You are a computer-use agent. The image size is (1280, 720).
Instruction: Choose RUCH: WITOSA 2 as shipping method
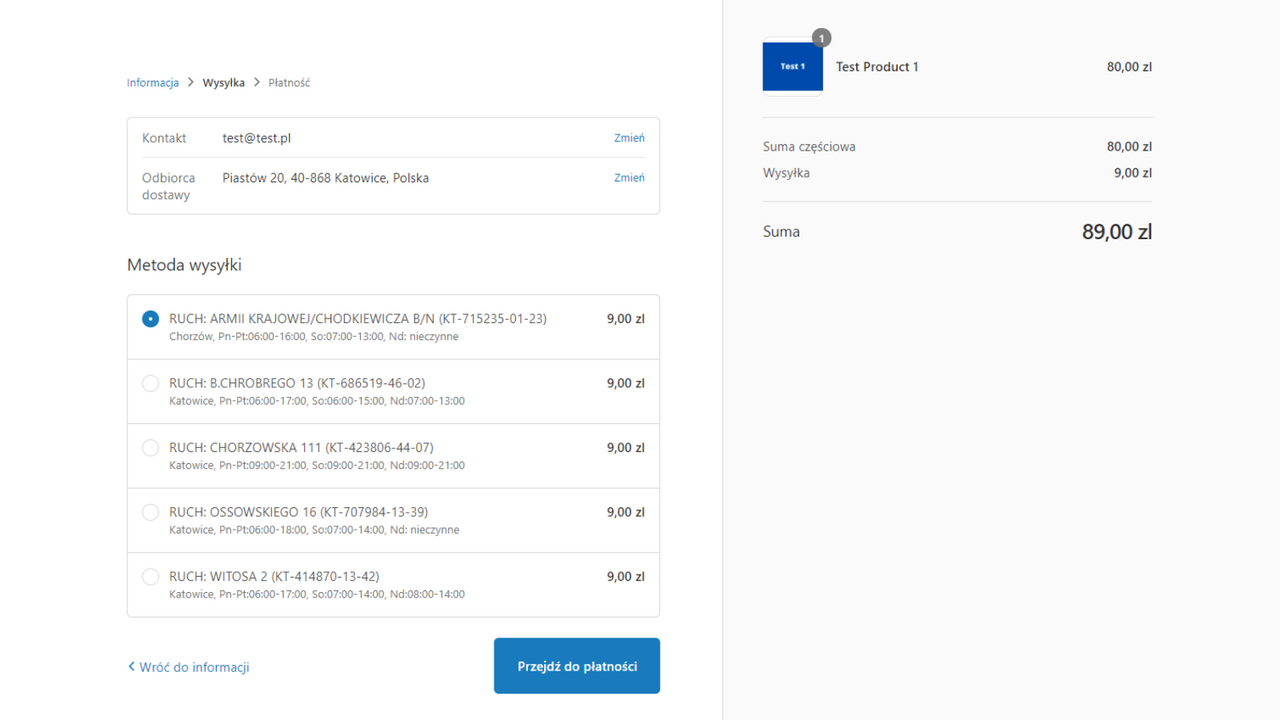tap(150, 576)
